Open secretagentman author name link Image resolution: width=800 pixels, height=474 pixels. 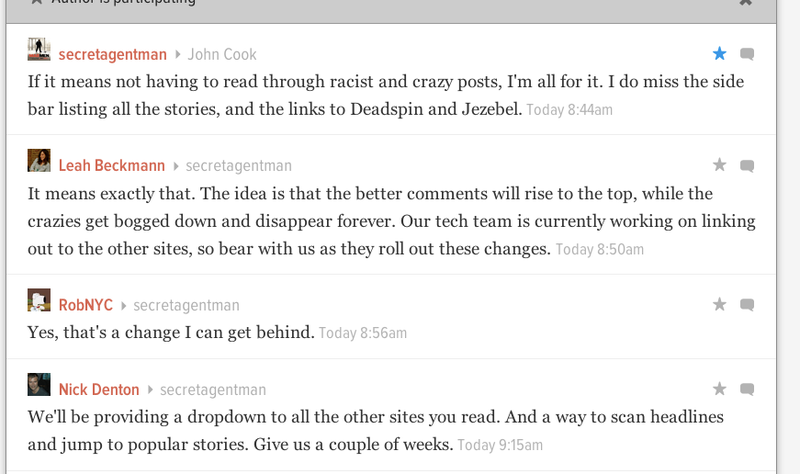[x=113, y=54]
